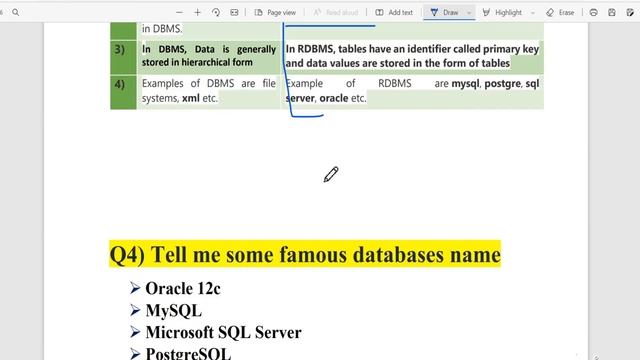
Task: Click the 'Examples of DBMS are file systems' cell
Action: click(x=209, y=91)
